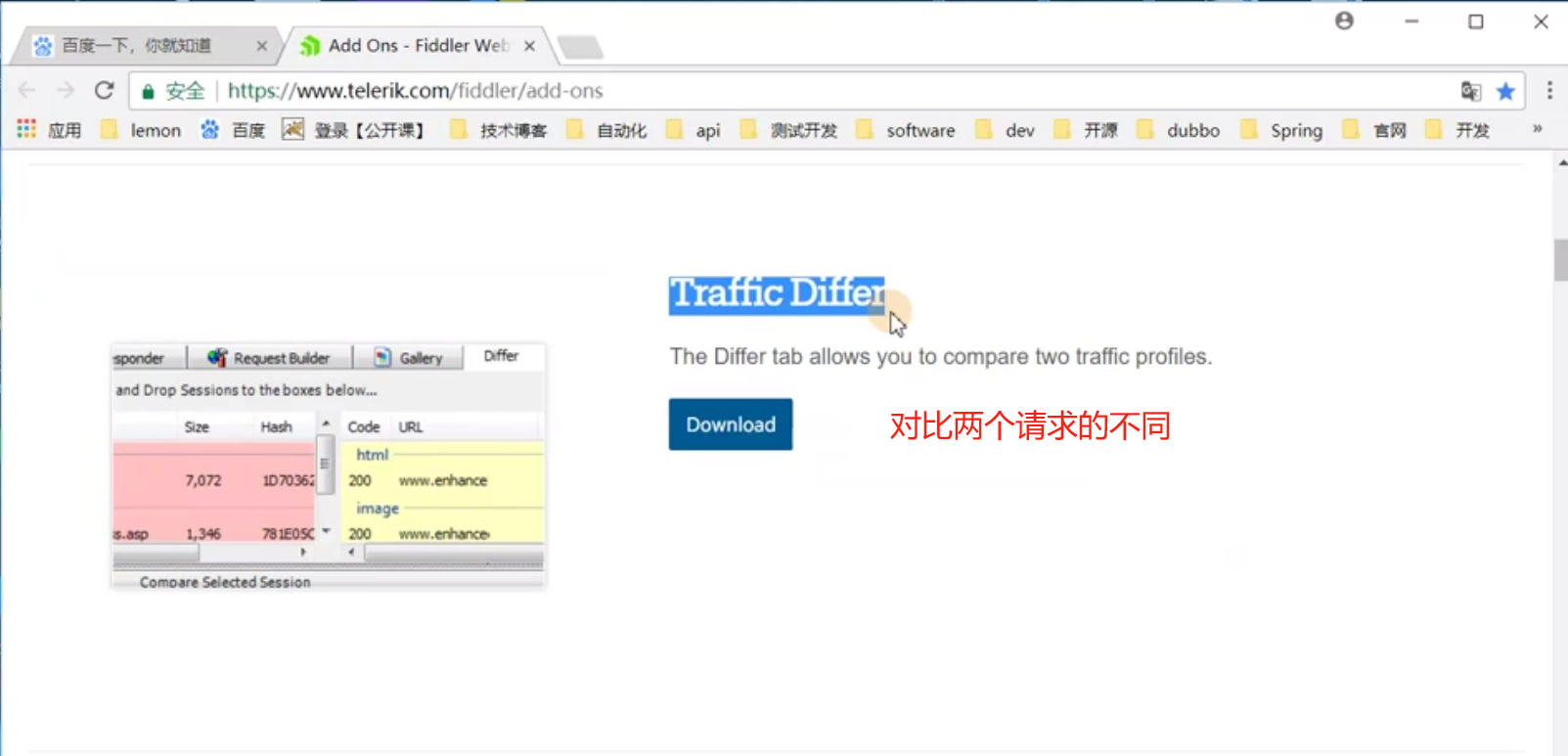Image resolution: width=1568 pixels, height=756 pixels.
Task: Open the 技术博客 bookmark folder
Action: pyautogui.click(x=499, y=130)
